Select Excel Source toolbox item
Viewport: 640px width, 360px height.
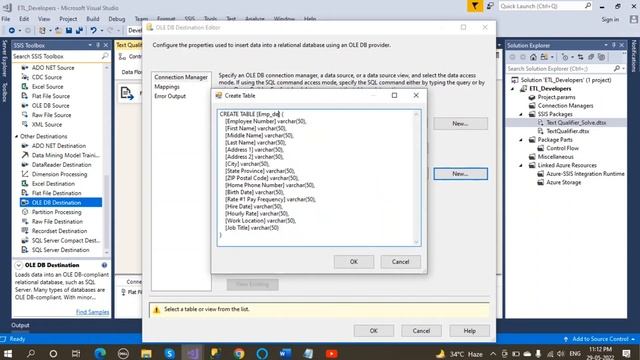pos(47,87)
